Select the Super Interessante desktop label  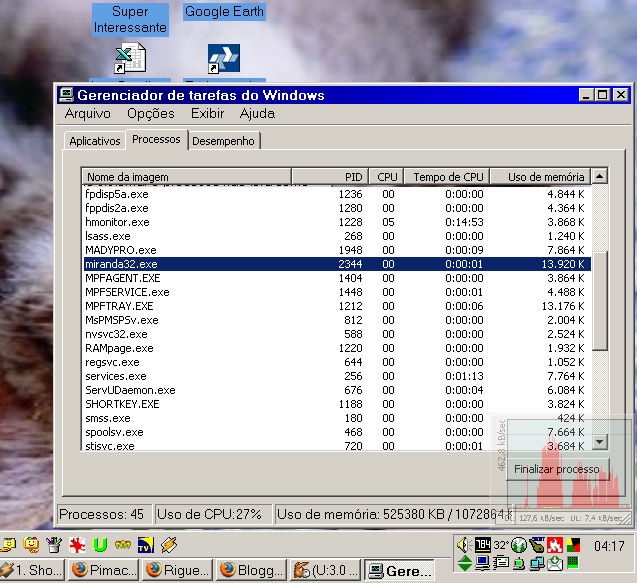pyautogui.click(x=130, y=20)
